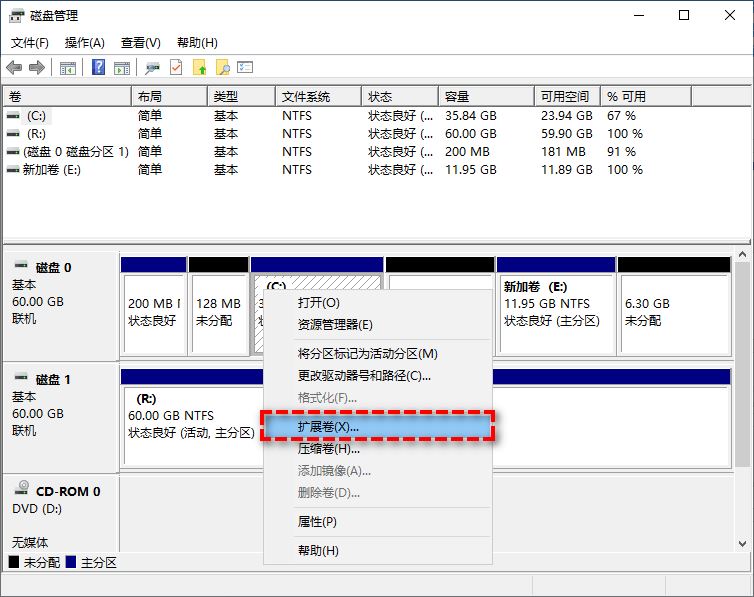Click the checkmark properties sheet icon
The height and width of the screenshot is (597, 754).
click(176, 68)
